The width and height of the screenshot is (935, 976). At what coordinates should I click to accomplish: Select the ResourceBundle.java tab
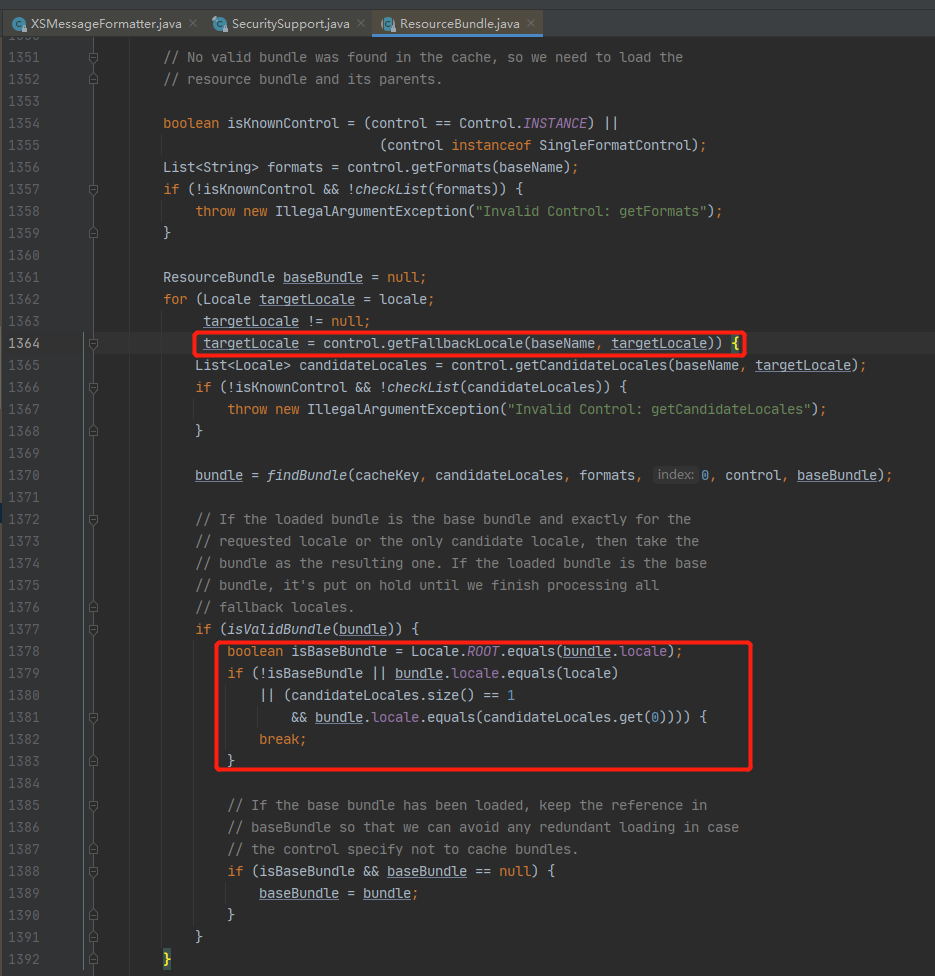coord(459,24)
